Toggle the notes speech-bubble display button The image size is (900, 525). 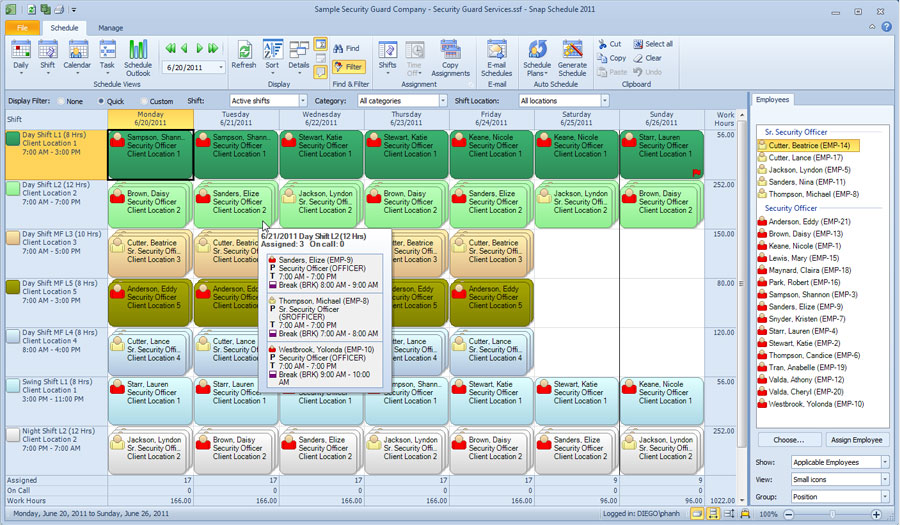(320, 72)
